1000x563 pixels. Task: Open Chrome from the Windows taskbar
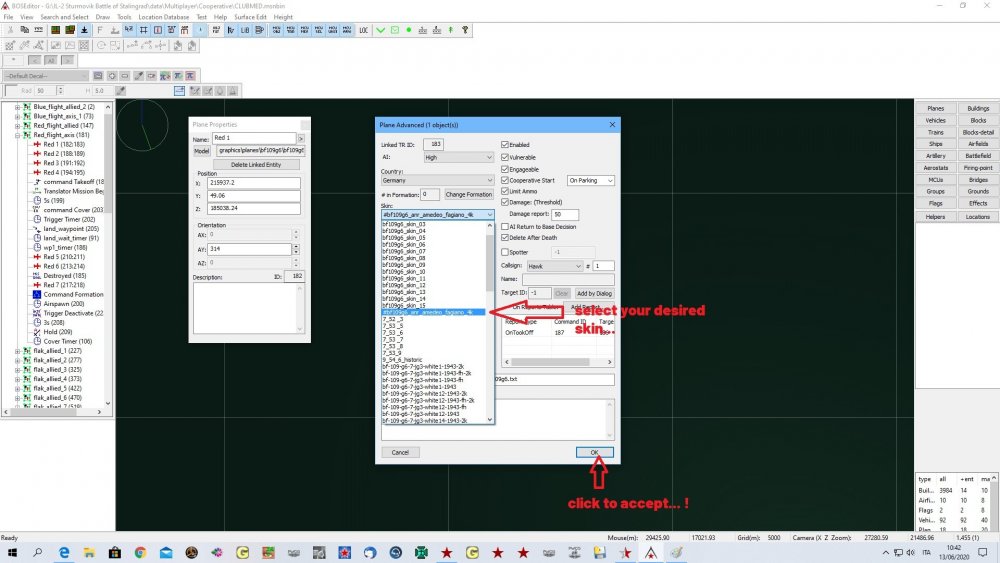(x=140, y=552)
